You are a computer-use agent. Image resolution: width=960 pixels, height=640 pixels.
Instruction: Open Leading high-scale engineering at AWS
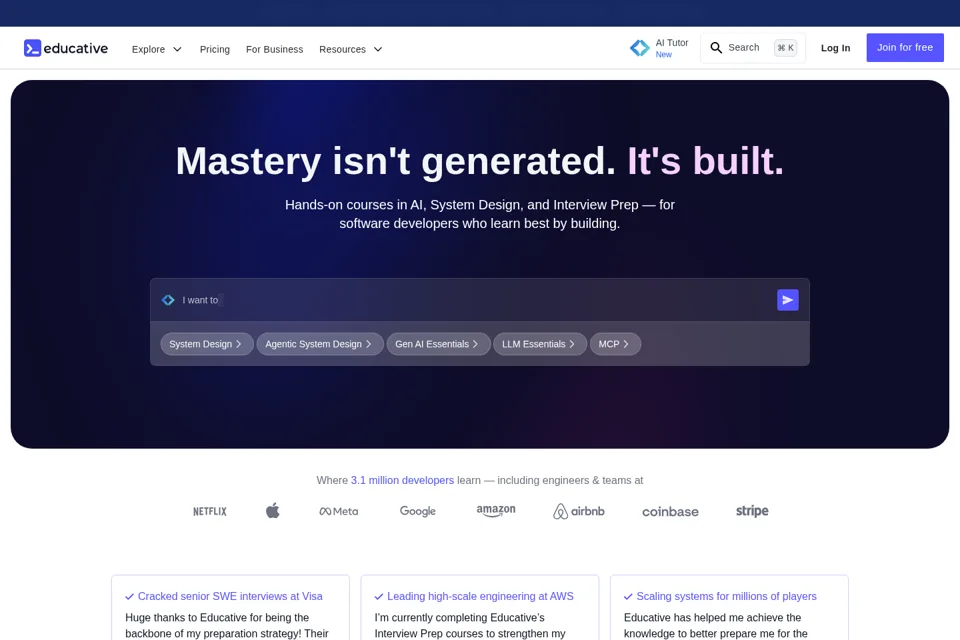point(480,597)
